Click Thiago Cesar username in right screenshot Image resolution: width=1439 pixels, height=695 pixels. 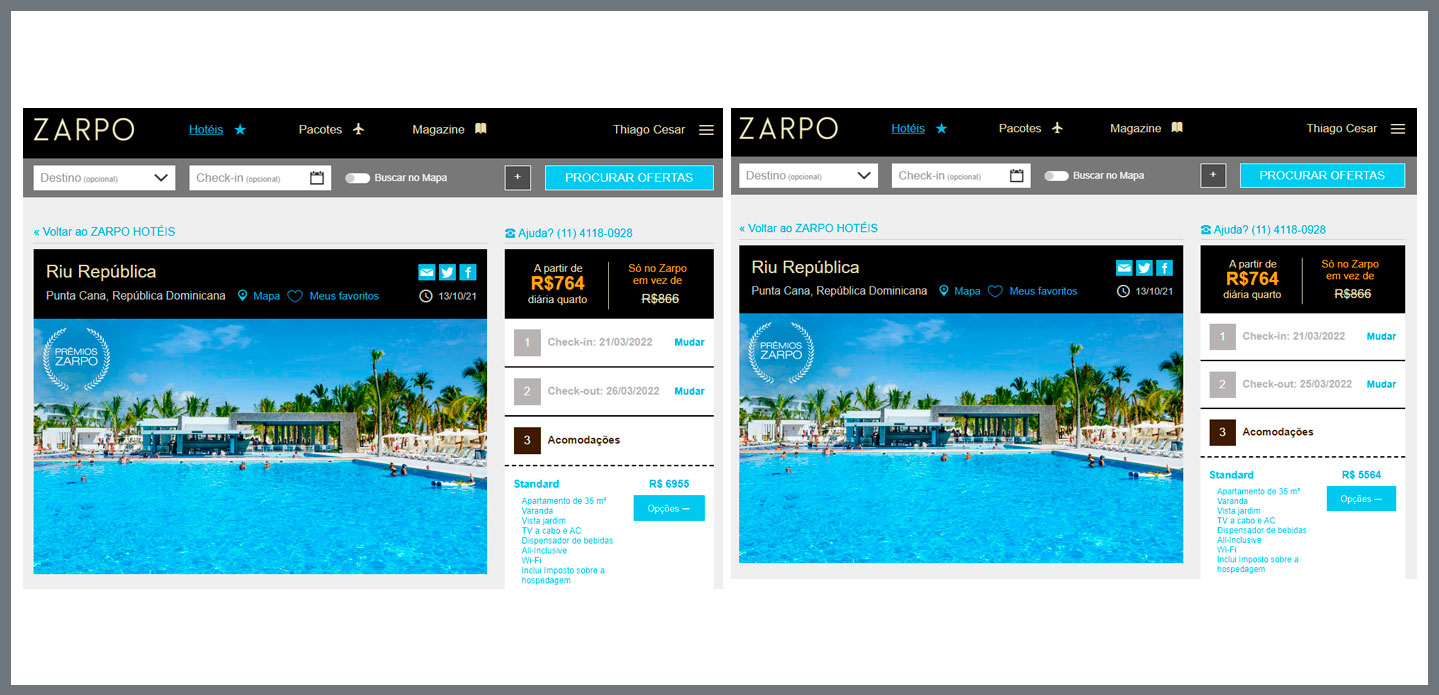[1341, 128]
